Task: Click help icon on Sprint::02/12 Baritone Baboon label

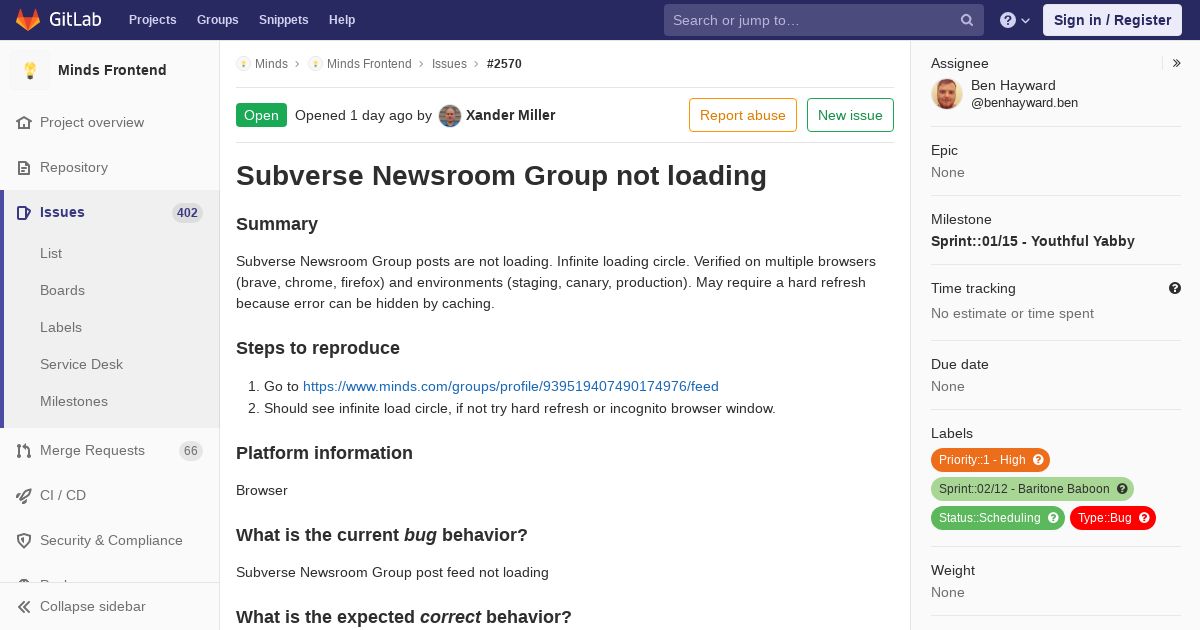Action: [x=1122, y=489]
